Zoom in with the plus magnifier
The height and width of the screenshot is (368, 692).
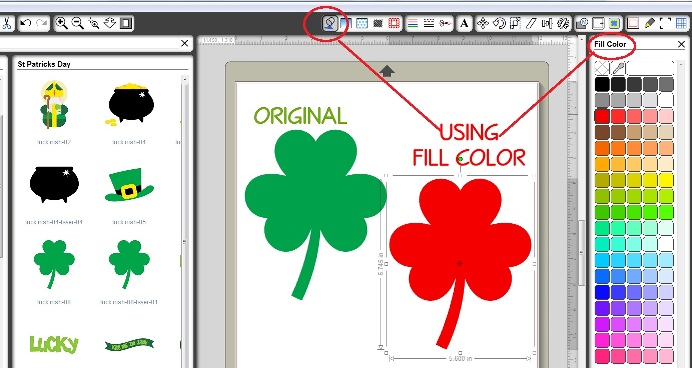pyautogui.click(x=61, y=23)
